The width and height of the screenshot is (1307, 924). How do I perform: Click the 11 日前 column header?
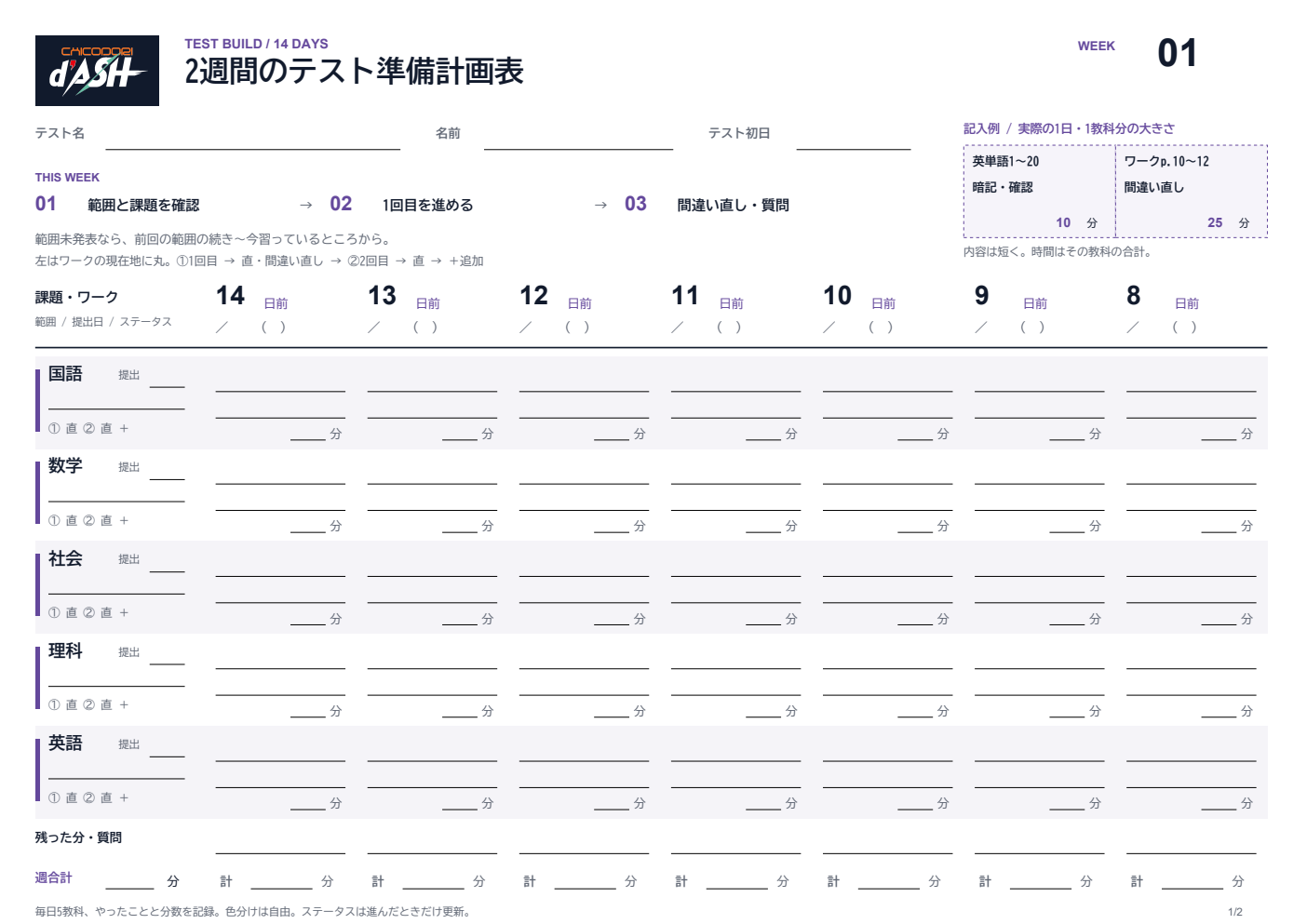click(x=707, y=297)
